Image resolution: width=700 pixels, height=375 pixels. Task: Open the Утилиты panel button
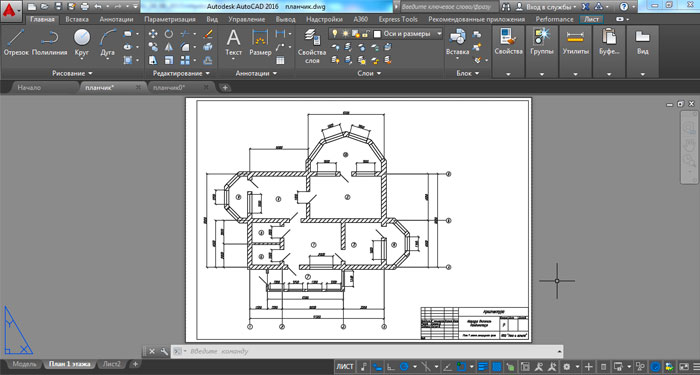(575, 51)
